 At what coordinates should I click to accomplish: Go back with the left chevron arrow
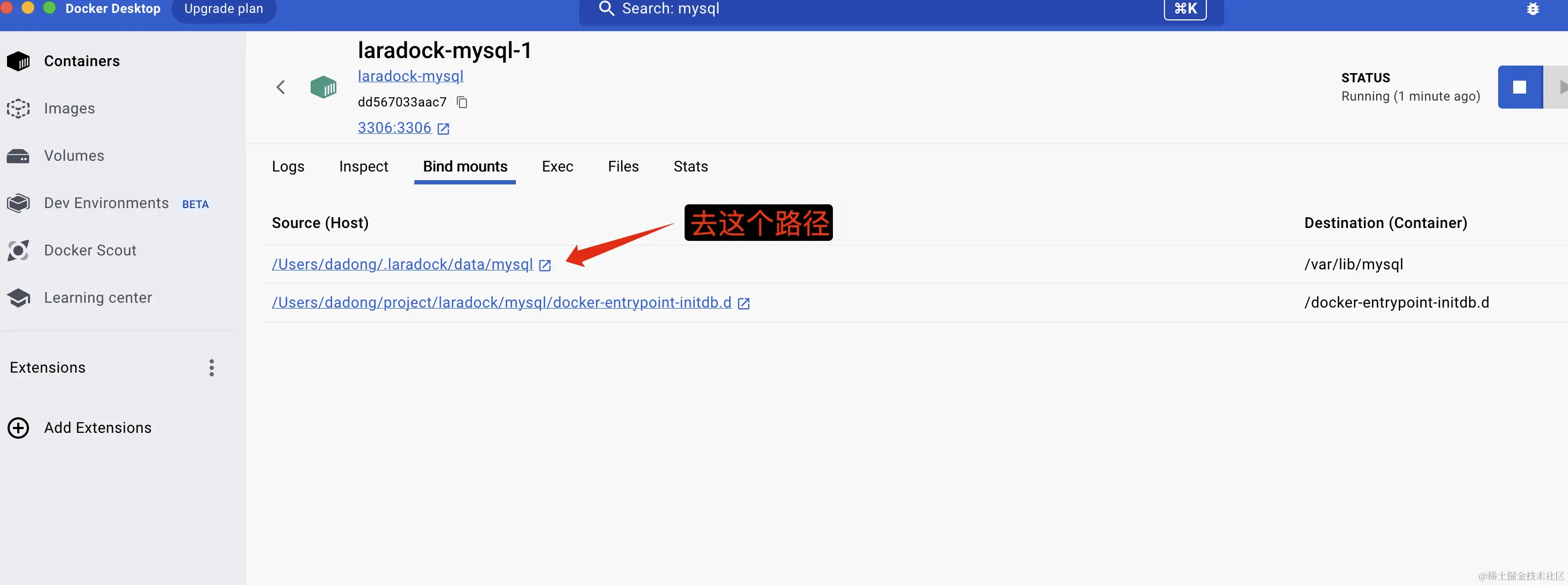(280, 87)
